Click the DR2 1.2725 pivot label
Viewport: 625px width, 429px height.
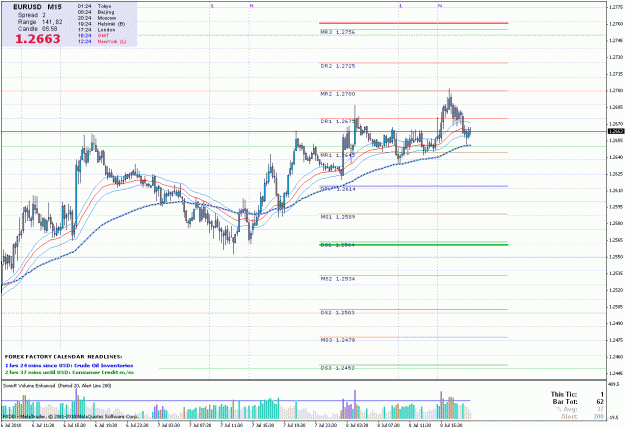[338, 66]
